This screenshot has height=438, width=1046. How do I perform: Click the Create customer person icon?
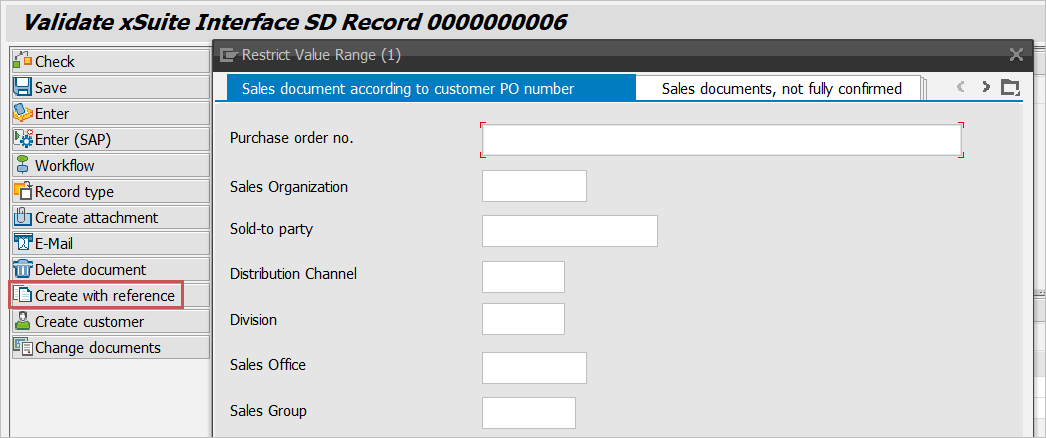[x=23, y=322]
